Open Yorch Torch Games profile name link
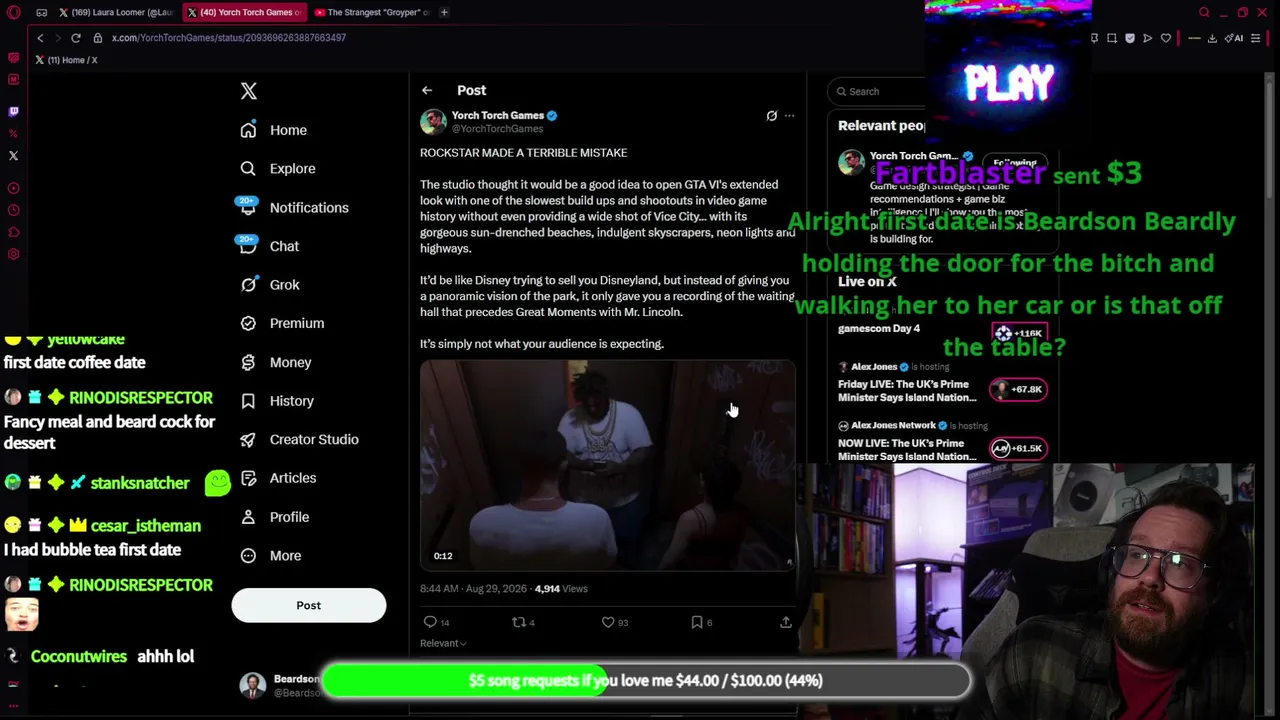The image size is (1280, 720). coord(497,115)
